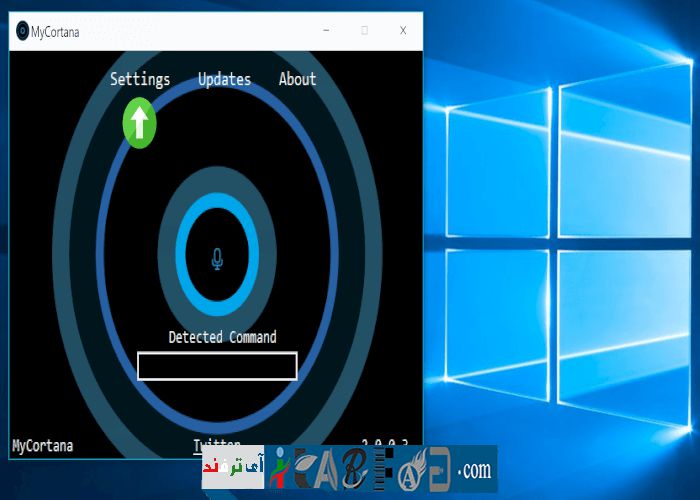Screen dimensions: 700x500
Task: Click the MyCortana app icon in title bar
Action: point(22,31)
